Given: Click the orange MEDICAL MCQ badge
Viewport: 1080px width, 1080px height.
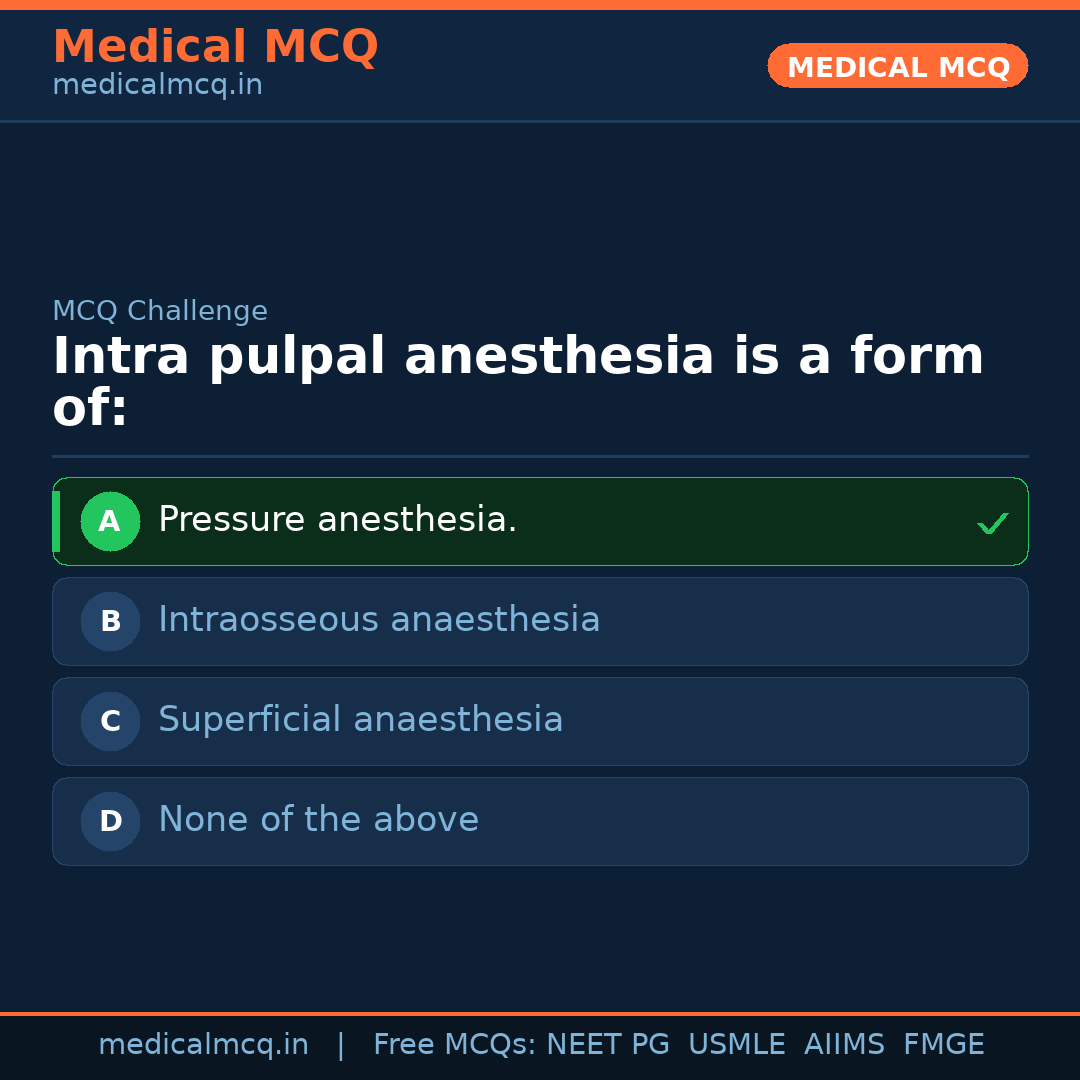Looking at the screenshot, I should 897,66.
